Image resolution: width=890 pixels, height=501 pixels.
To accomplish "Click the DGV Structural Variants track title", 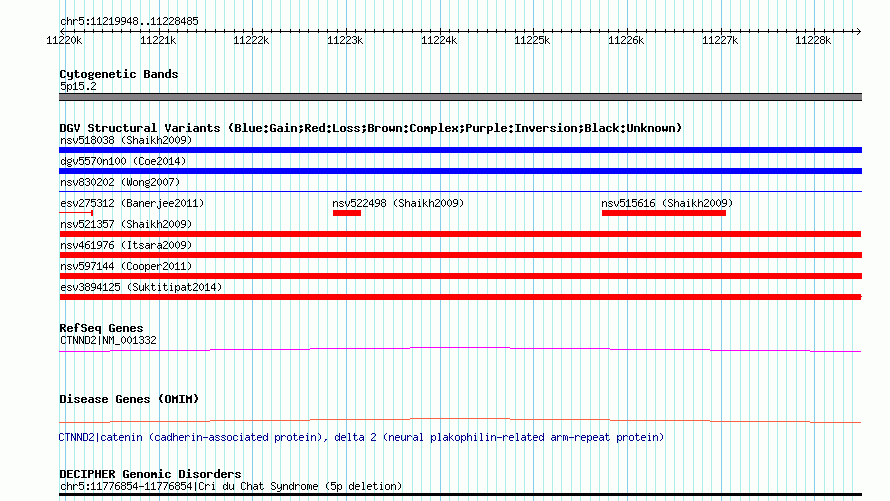I will [371, 128].
